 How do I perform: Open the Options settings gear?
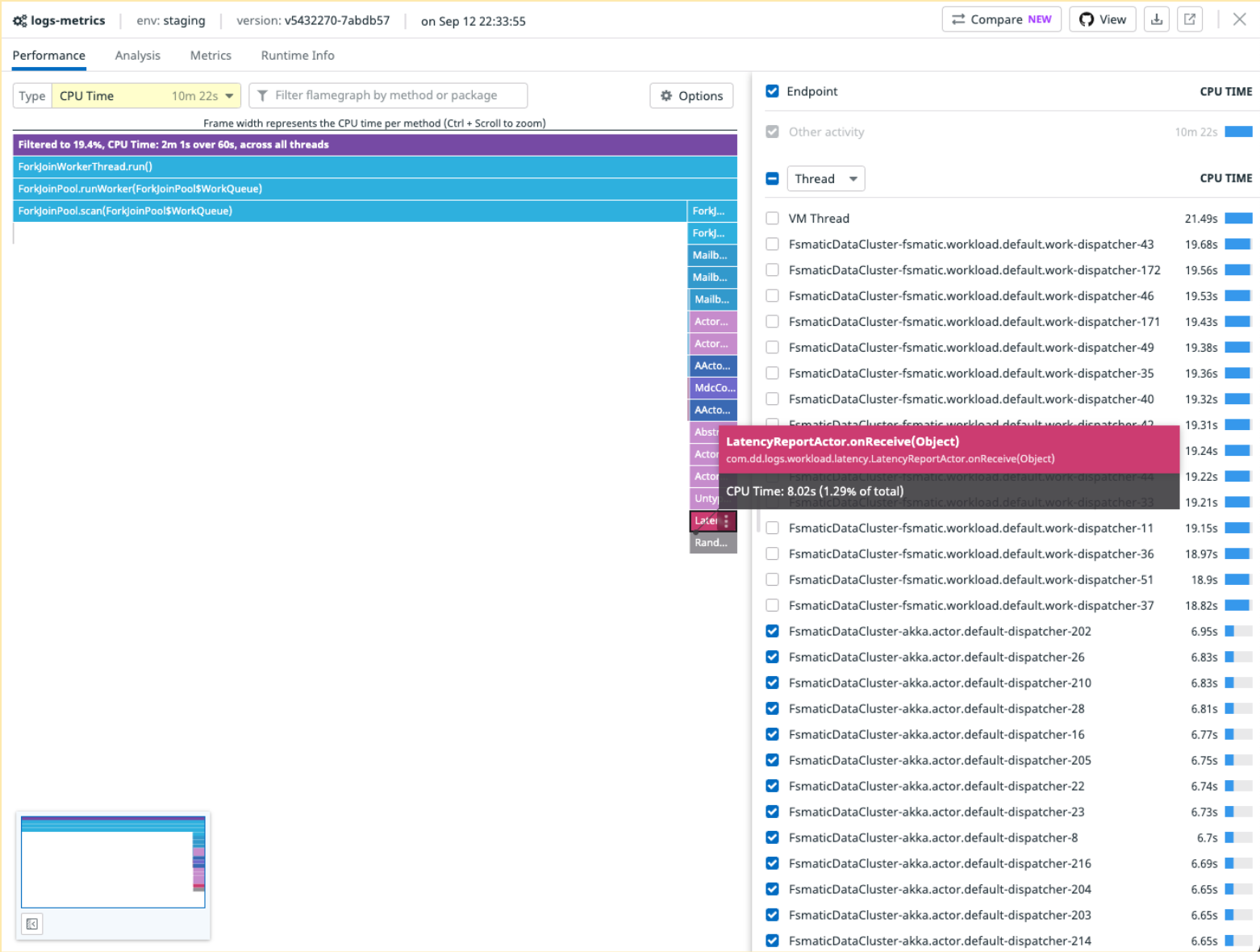666,95
